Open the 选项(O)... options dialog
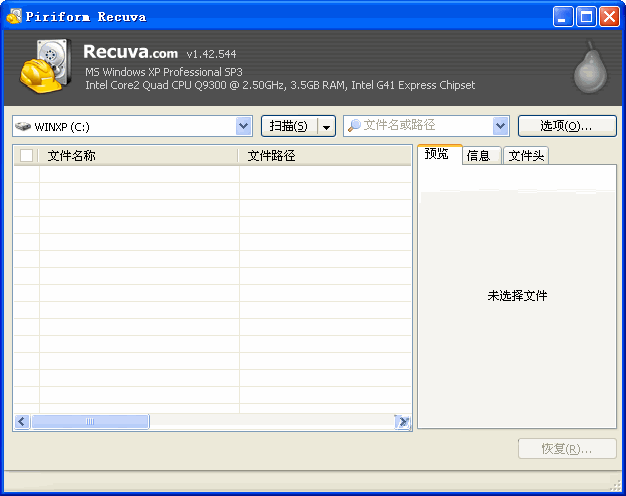Screen dimensions: 626x496 point(566,126)
